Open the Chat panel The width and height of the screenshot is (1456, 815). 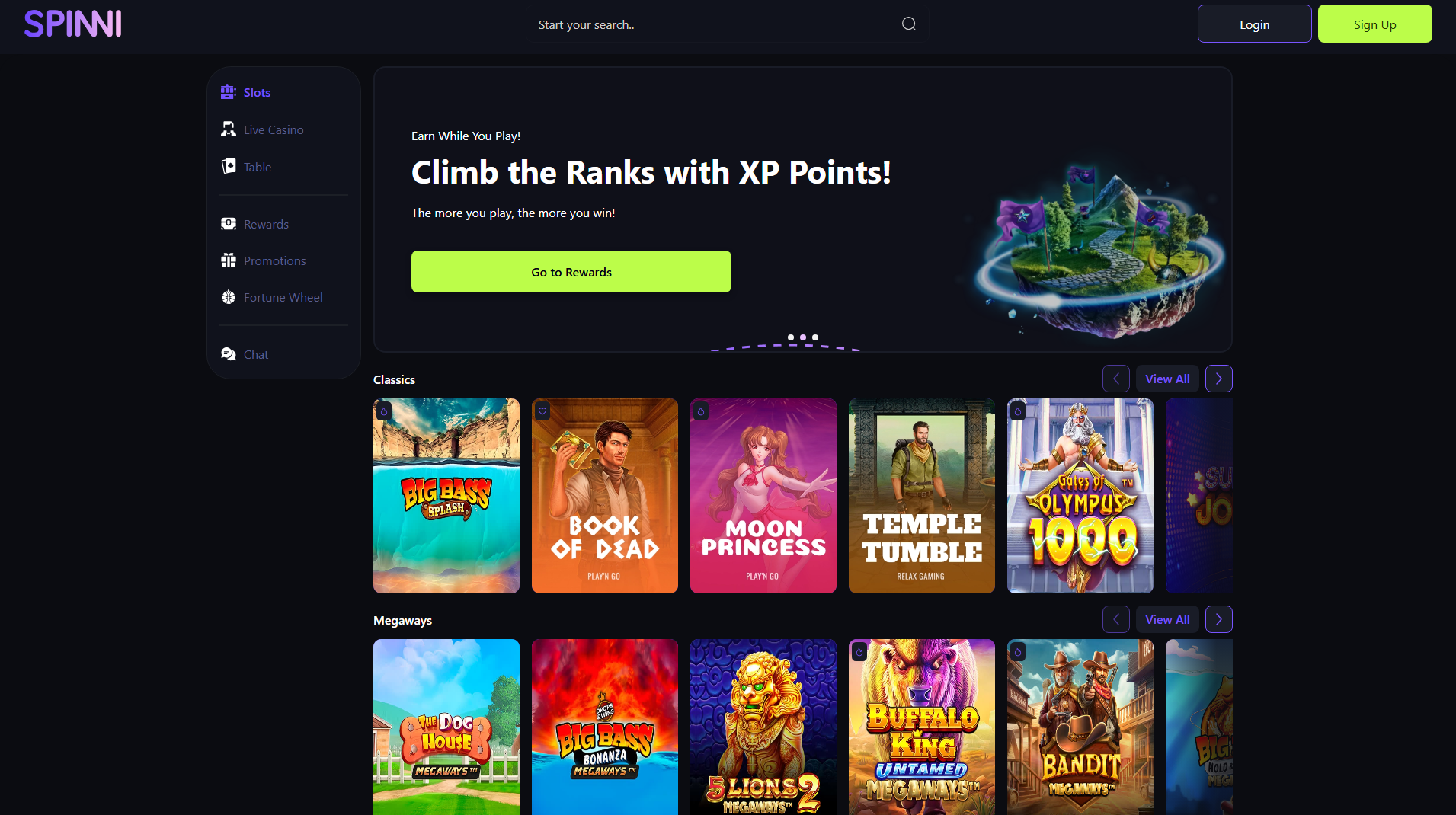245,354
